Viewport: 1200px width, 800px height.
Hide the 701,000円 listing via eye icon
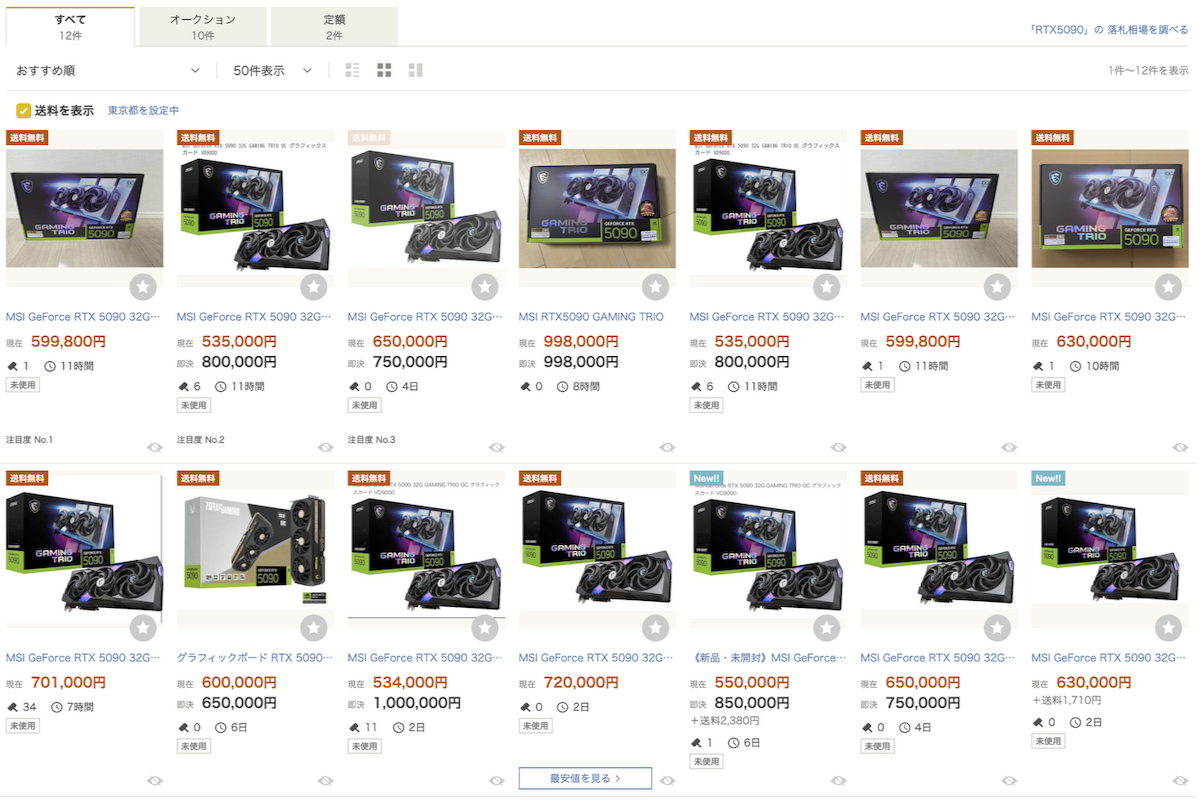(x=155, y=780)
